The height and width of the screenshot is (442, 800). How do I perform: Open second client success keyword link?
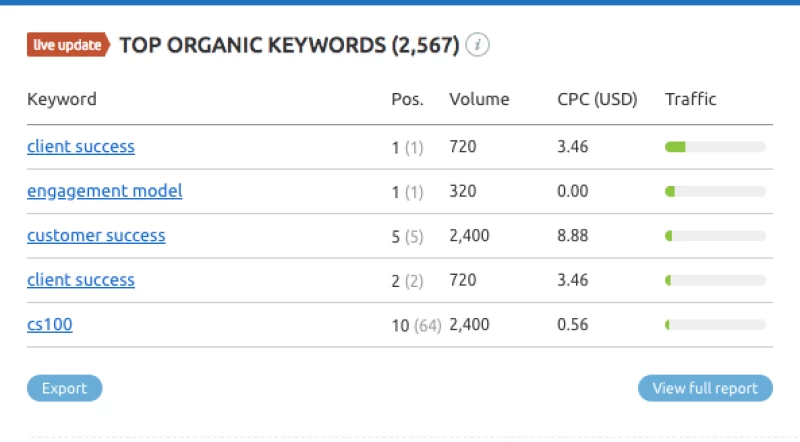[80, 280]
